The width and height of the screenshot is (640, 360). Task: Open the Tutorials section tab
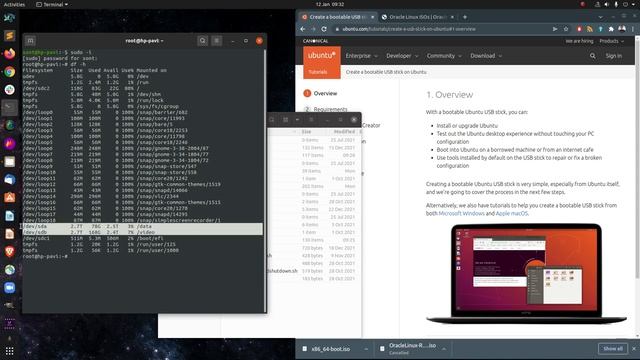[318, 72]
